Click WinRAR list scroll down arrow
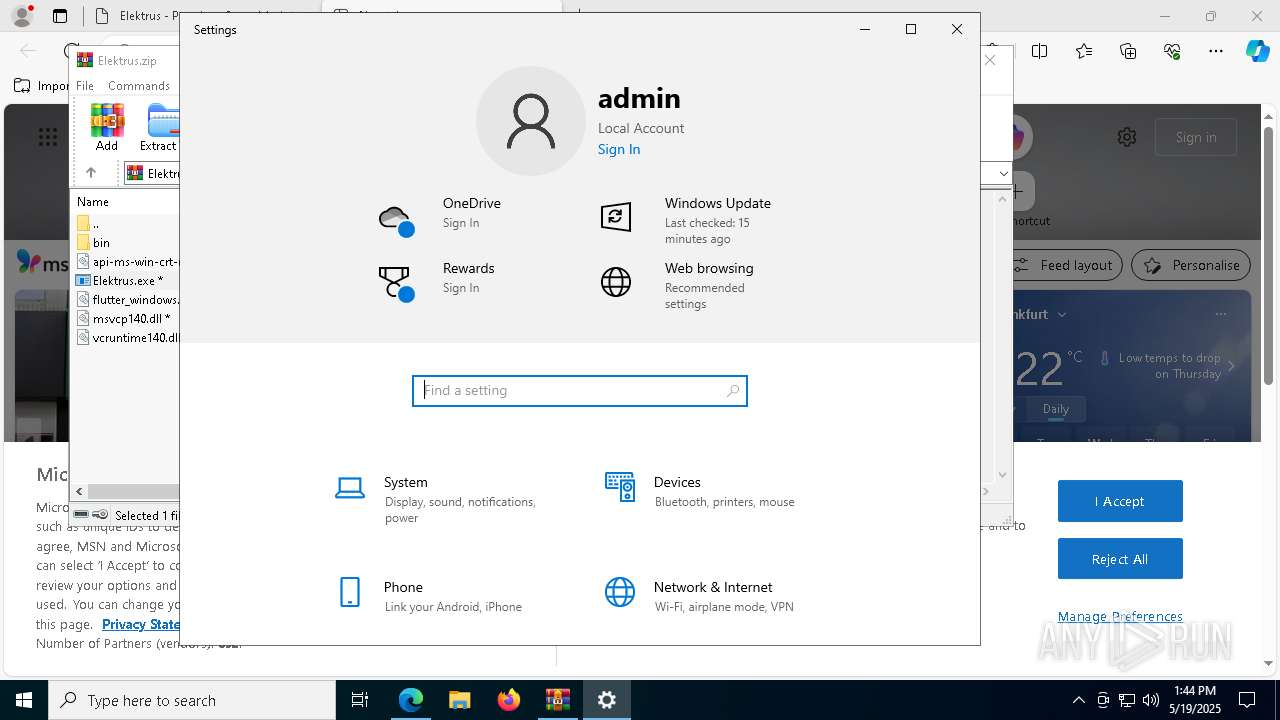This screenshot has width=1280, height=720. click(1003, 475)
